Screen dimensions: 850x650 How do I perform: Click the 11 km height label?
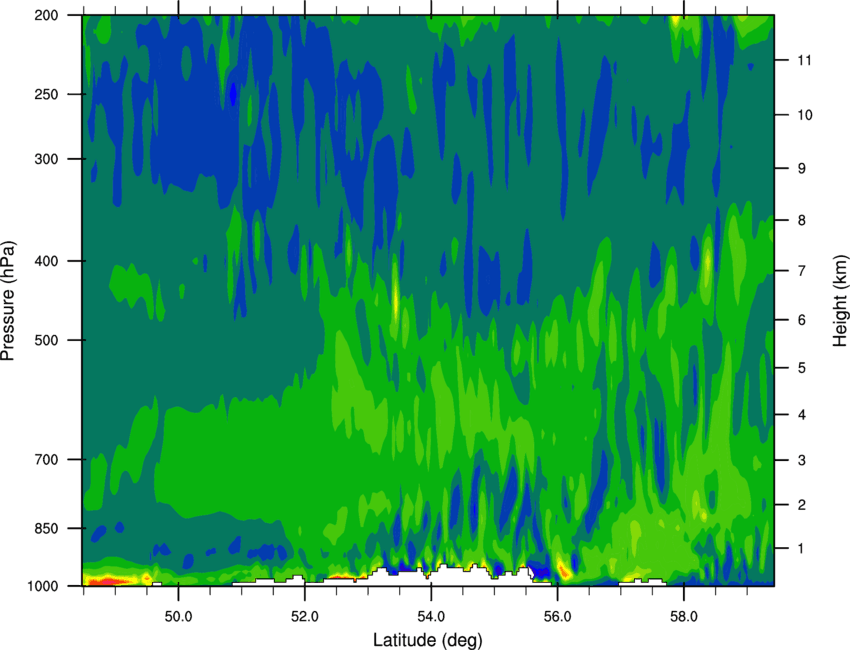point(805,60)
